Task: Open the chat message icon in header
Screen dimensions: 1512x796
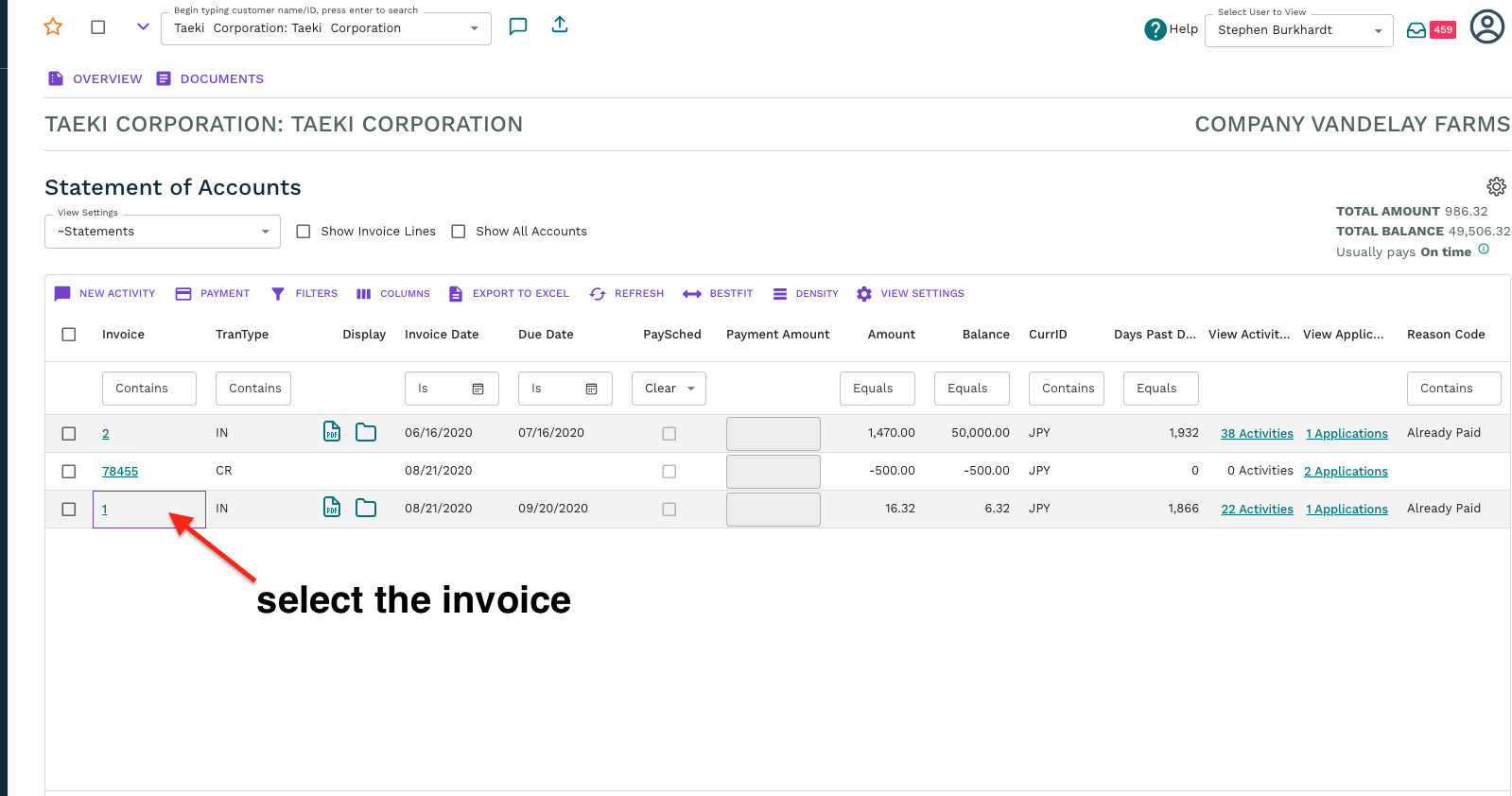Action: click(x=517, y=26)
